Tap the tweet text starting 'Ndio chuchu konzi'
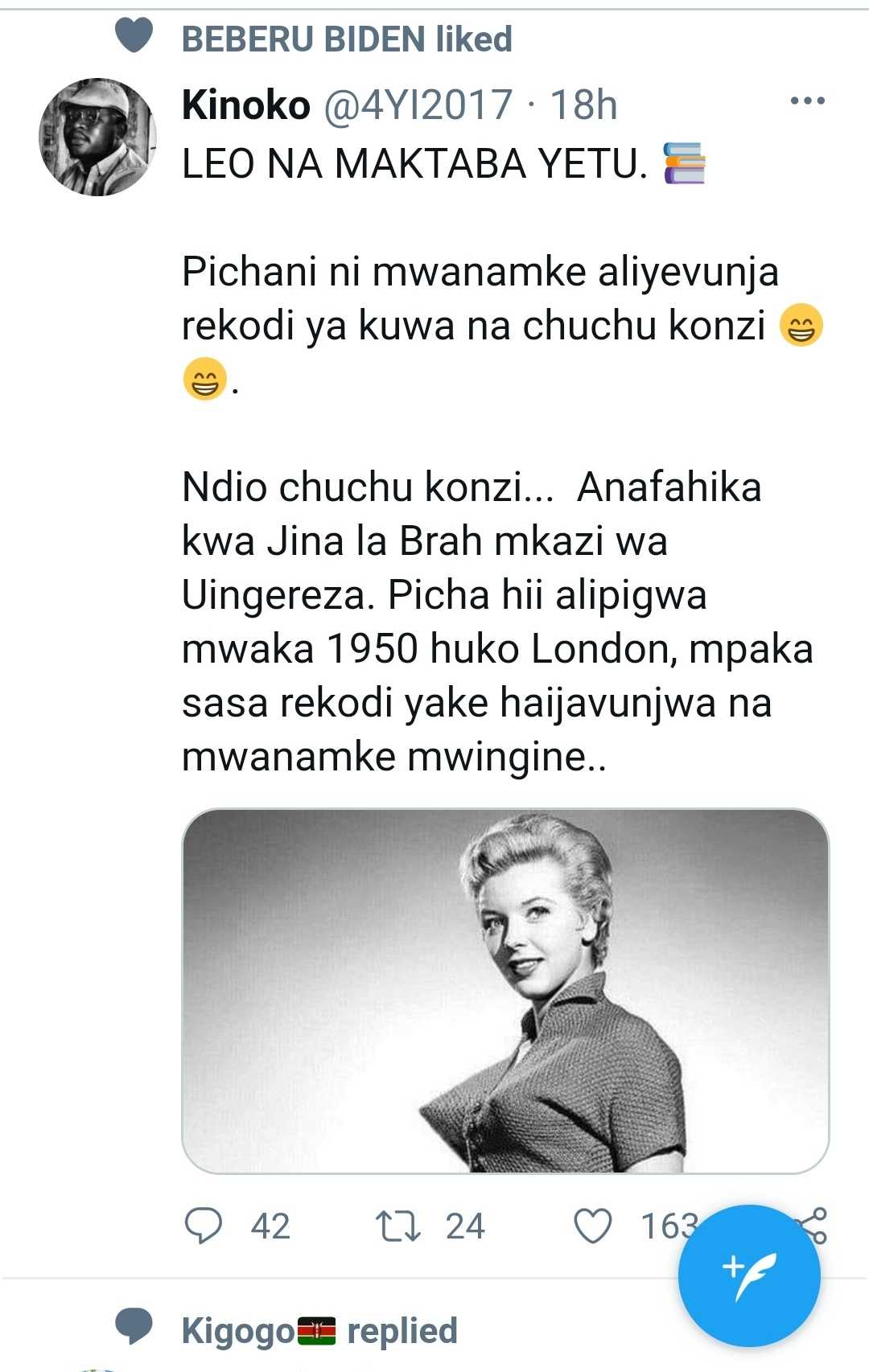This screenshot has height=1372, width=869. (x=497, y=622)
